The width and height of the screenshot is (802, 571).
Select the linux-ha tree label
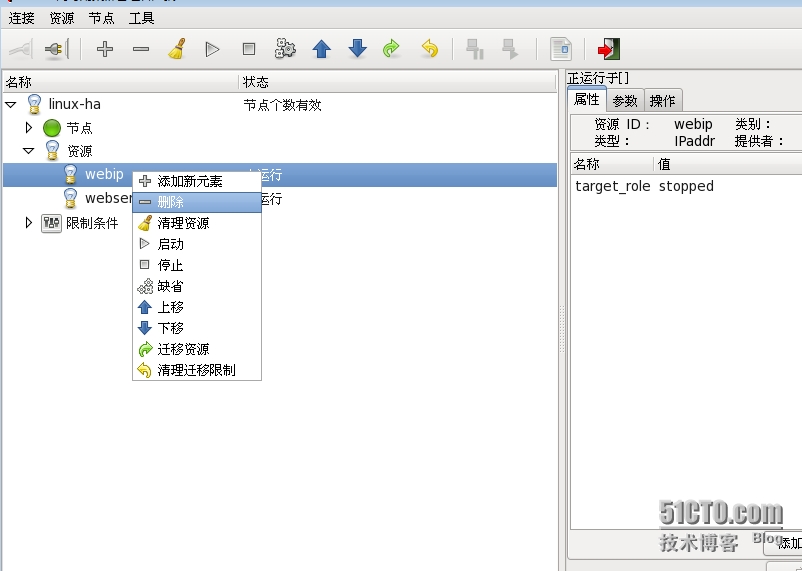[x=75, y=104]
